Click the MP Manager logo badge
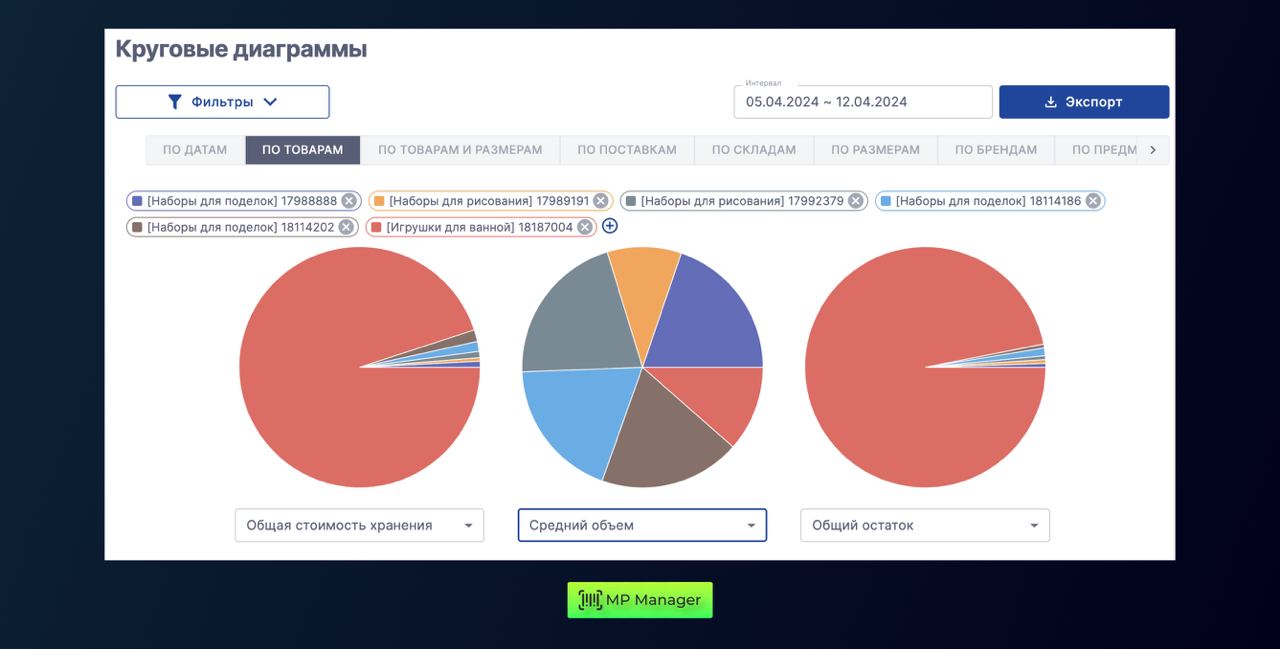The height and width of the screenshot is (649, 1280). tap(640, 600)
